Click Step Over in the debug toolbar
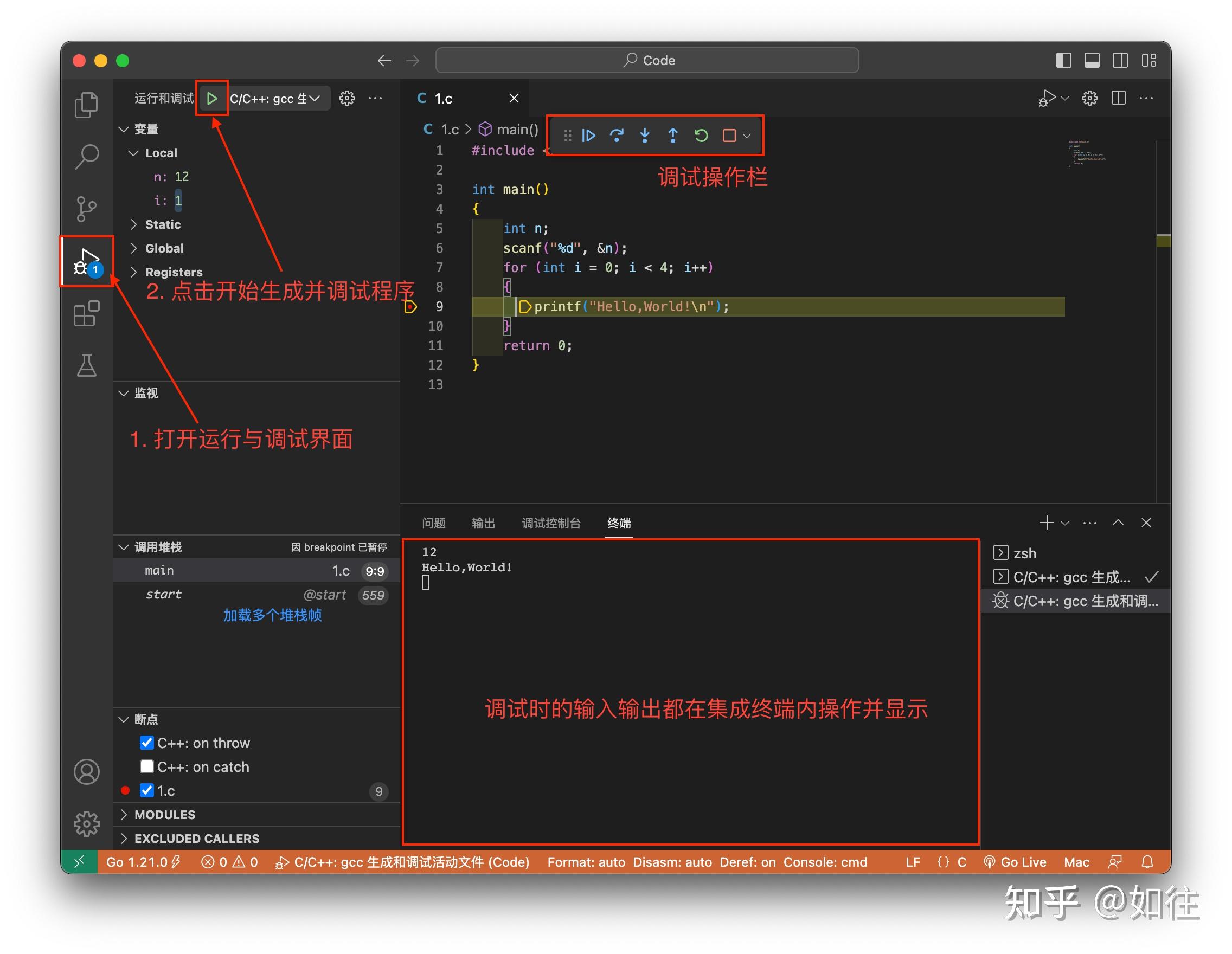Viewport: 1232px width, 954px height. click(617, 136)
